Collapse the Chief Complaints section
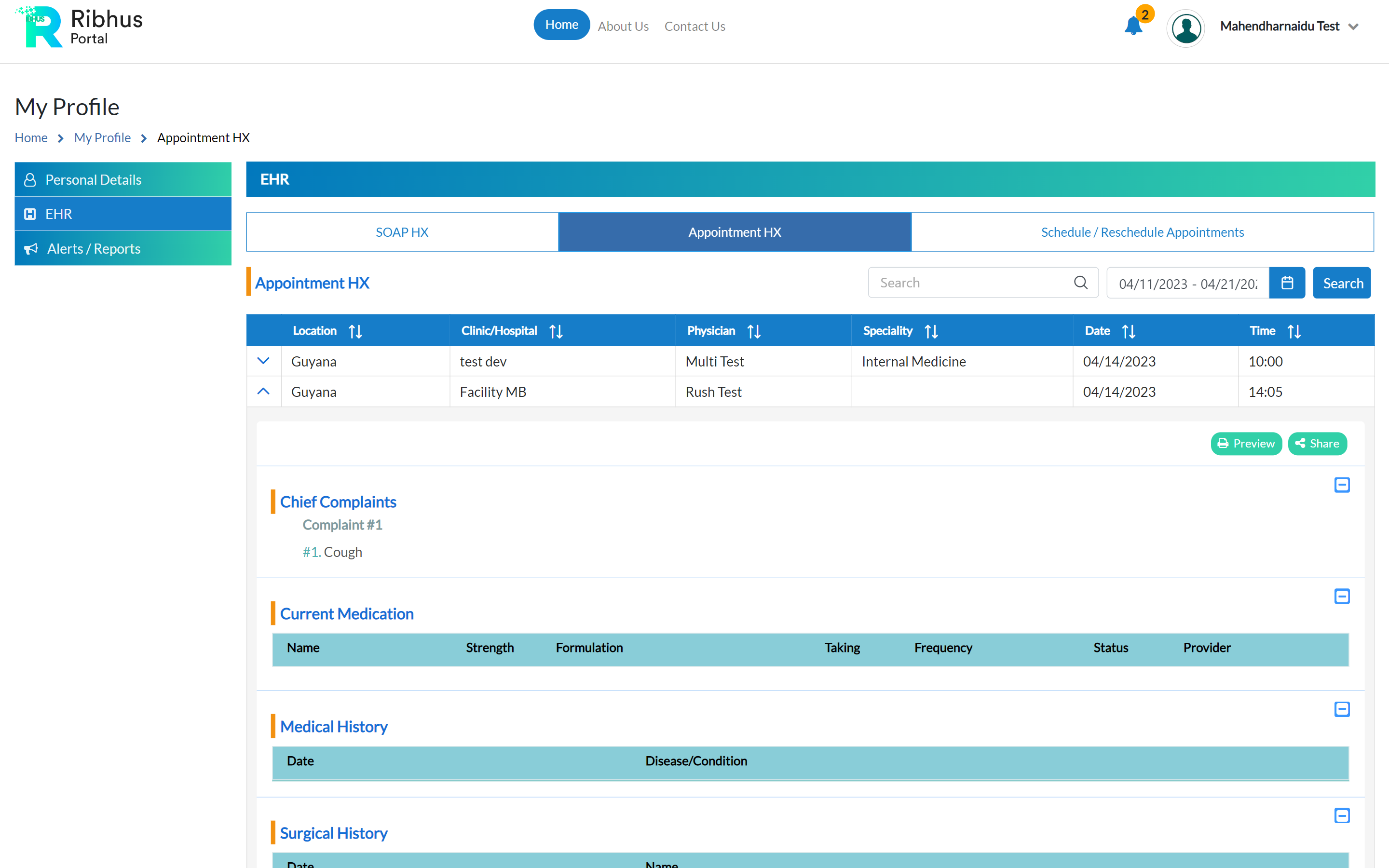Viewport: 1389px width, 868px height. (x=1342, y=485)
